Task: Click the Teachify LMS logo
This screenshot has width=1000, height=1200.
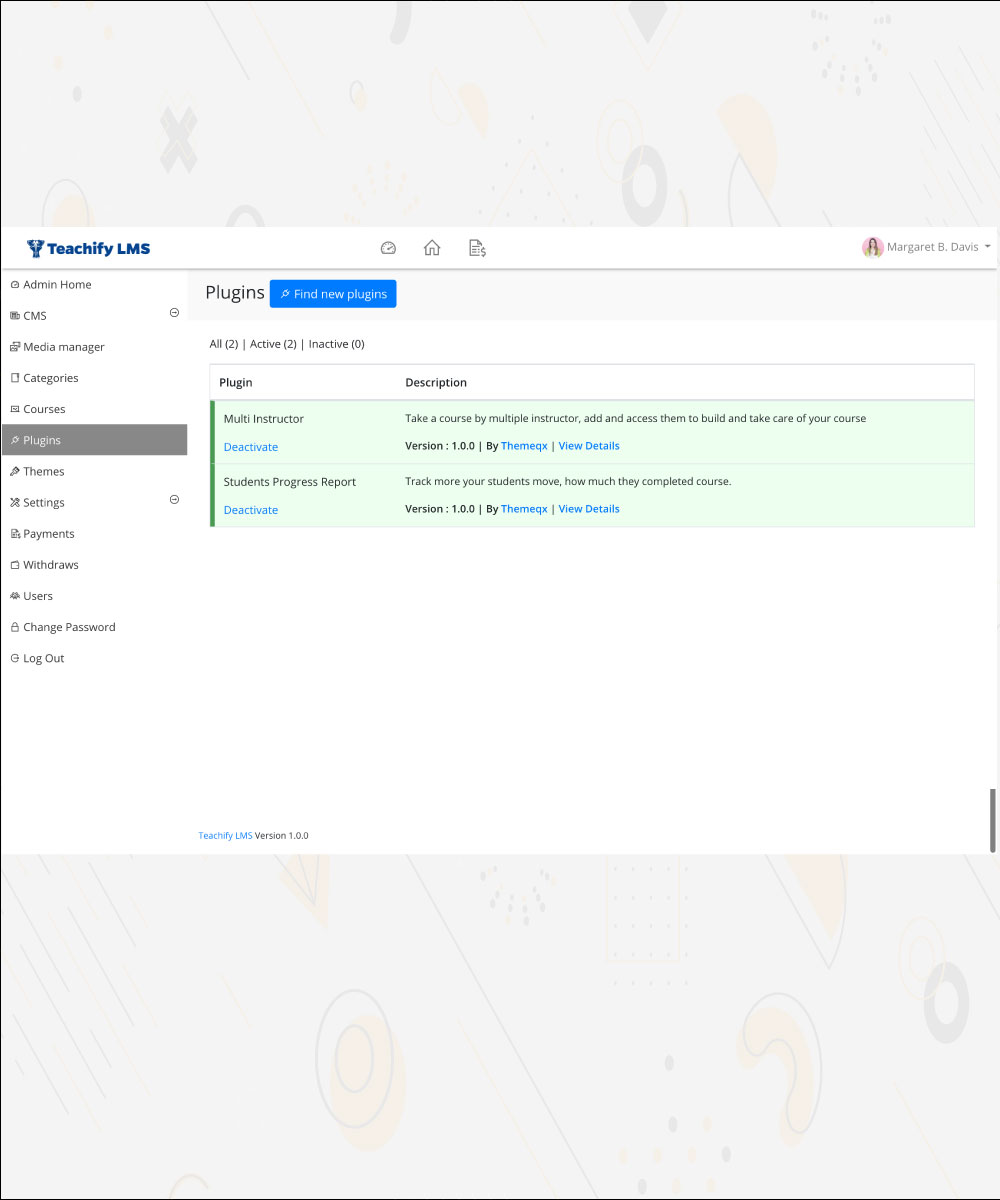Action: pyautogui.click(x=89, y=248)
